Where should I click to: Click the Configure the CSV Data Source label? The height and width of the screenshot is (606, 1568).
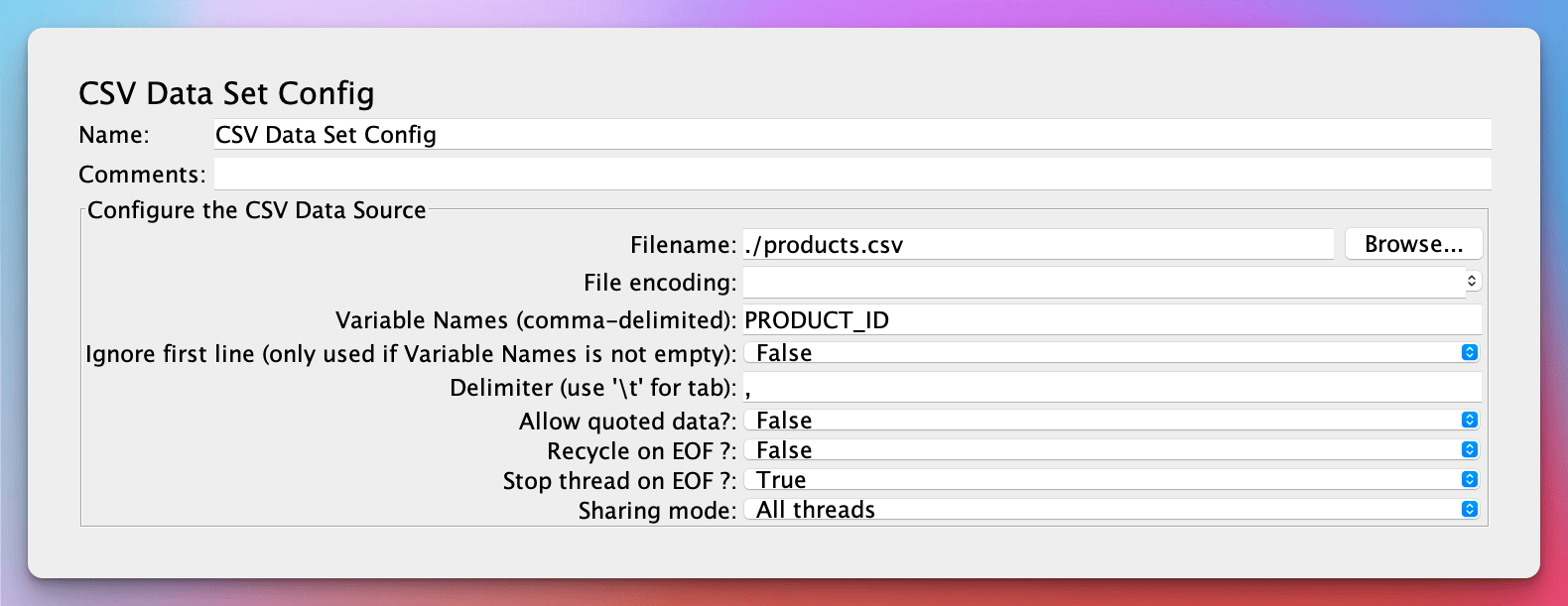pyautogui.click(x=256, y=210)
